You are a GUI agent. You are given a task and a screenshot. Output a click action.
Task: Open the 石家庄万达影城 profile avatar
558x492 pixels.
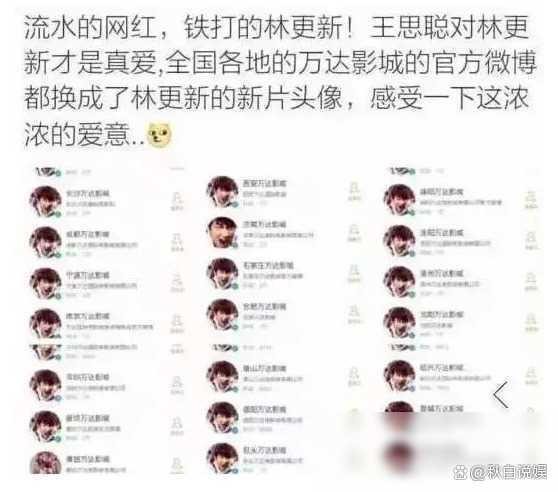(x=222, y=274)
